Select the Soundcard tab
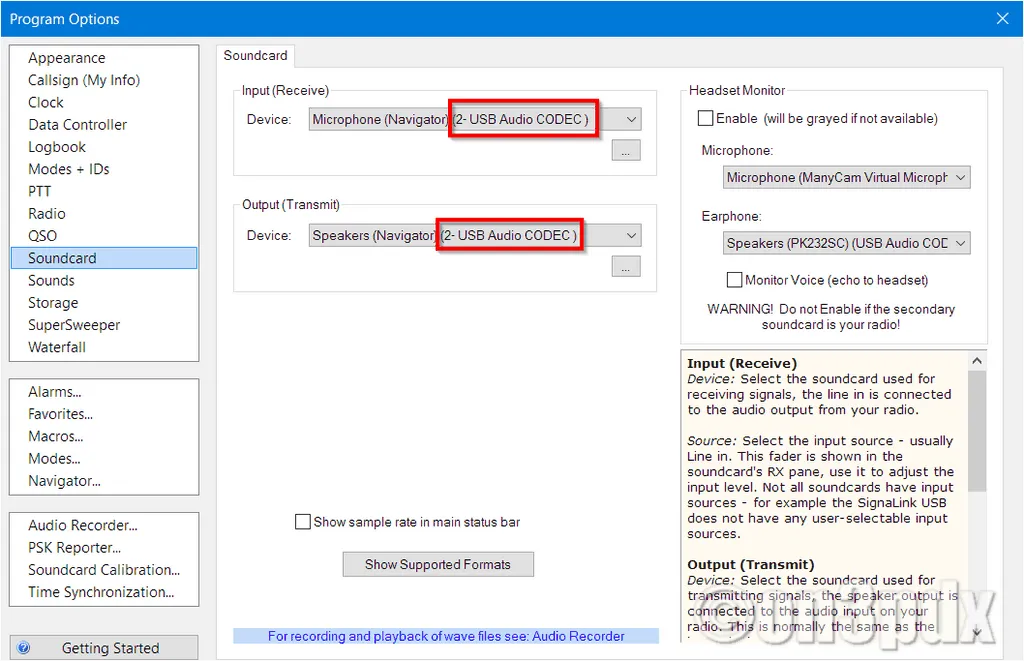 (x=255, y=56)
